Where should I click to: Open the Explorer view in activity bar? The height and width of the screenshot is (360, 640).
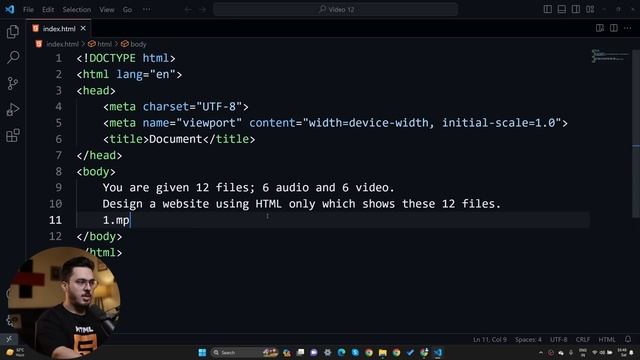click(13, 31)
